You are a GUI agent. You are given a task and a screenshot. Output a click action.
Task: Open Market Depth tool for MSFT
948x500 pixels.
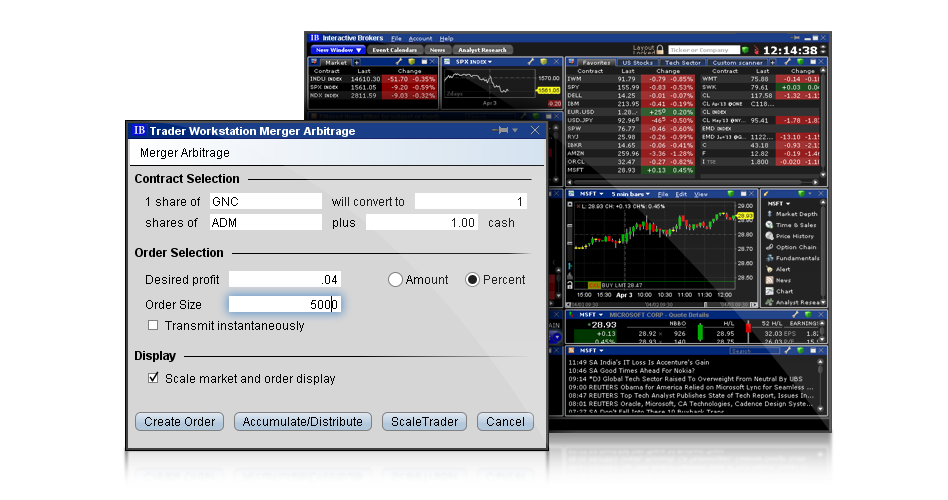[x=796, y=214]
